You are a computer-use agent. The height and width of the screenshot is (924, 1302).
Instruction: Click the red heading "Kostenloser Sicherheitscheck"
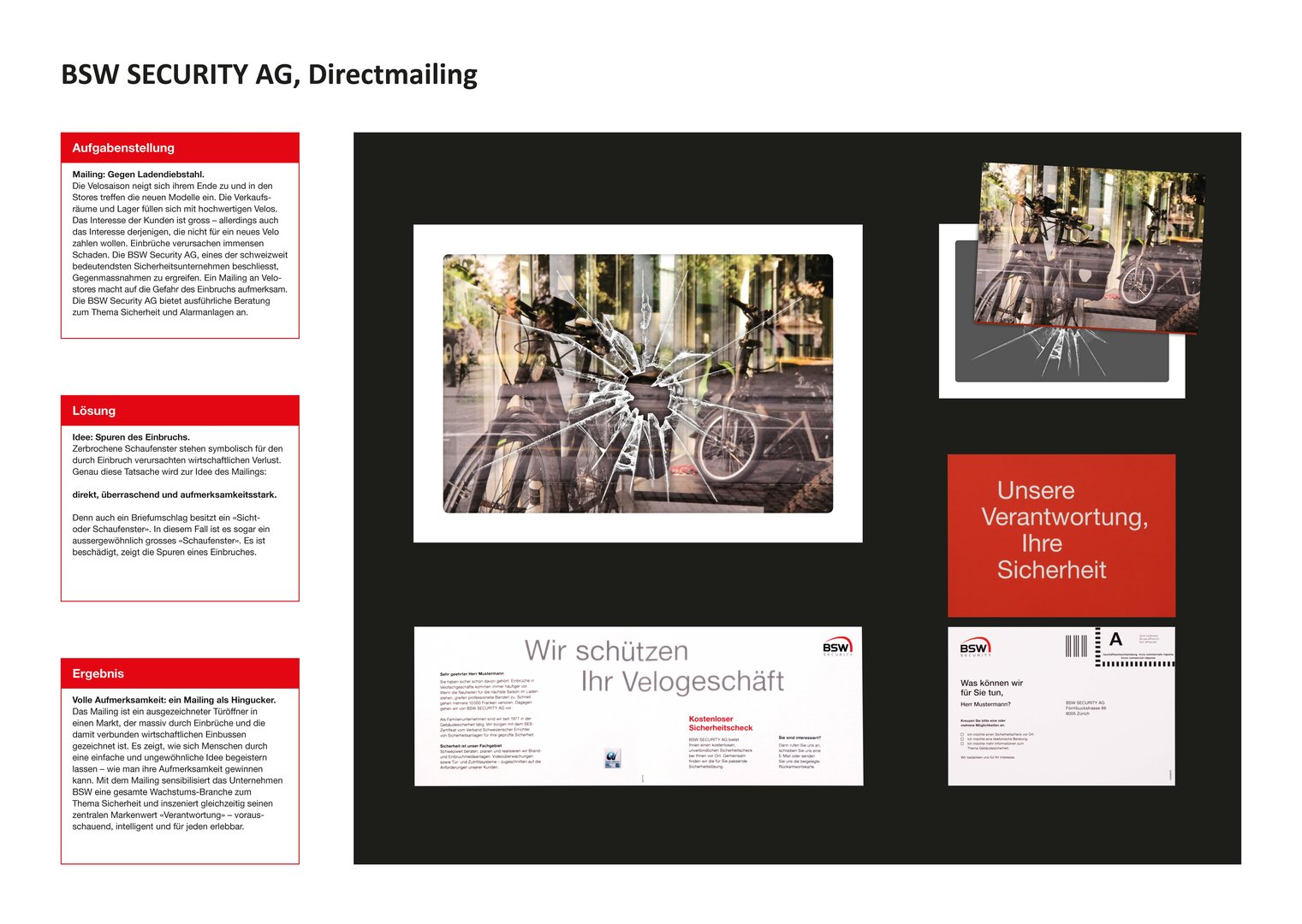pyautogui.click(x=721, y=724)
